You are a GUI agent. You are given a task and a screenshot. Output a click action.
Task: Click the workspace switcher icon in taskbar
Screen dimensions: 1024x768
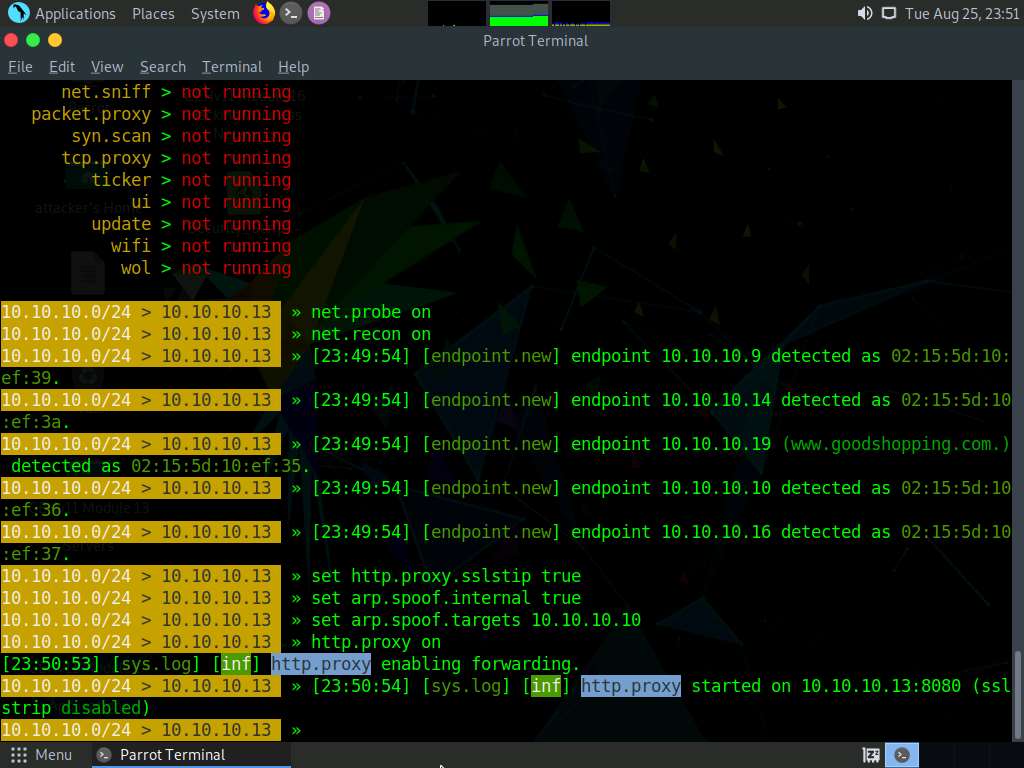(871, 756)
